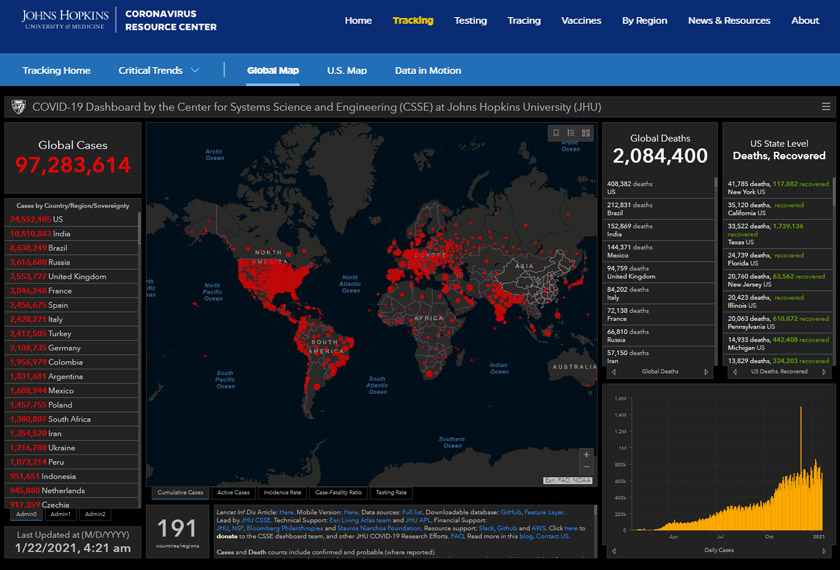
Task: Open the basemap gallery grid icon
Action: click(586, 132)
